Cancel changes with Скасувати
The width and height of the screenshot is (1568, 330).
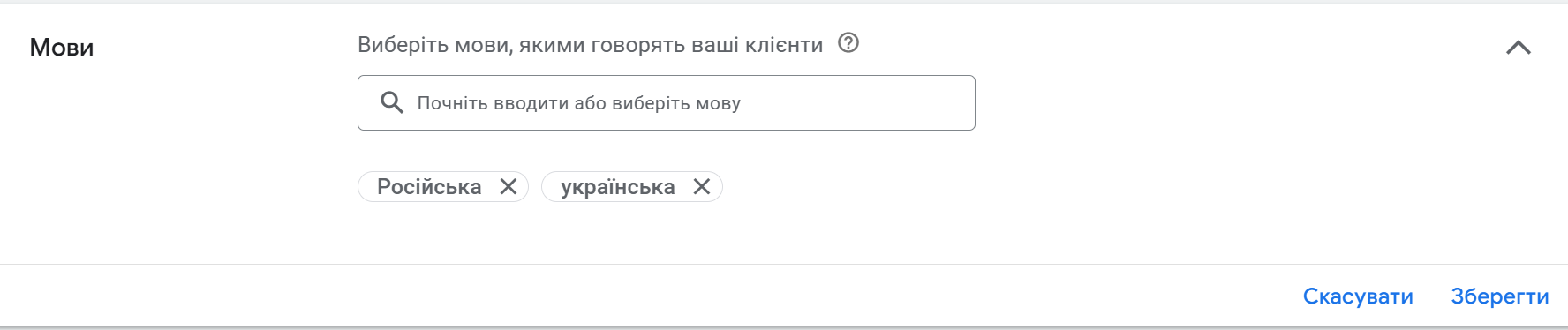click(1358, 296)
